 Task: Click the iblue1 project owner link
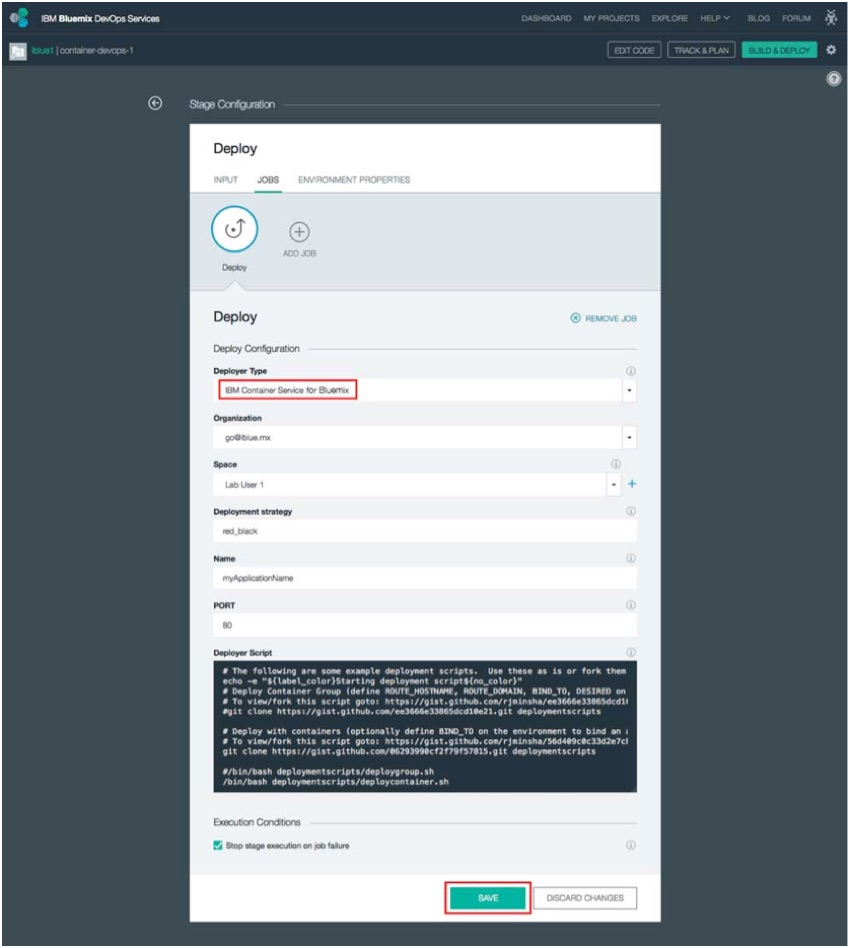[42, 50]
